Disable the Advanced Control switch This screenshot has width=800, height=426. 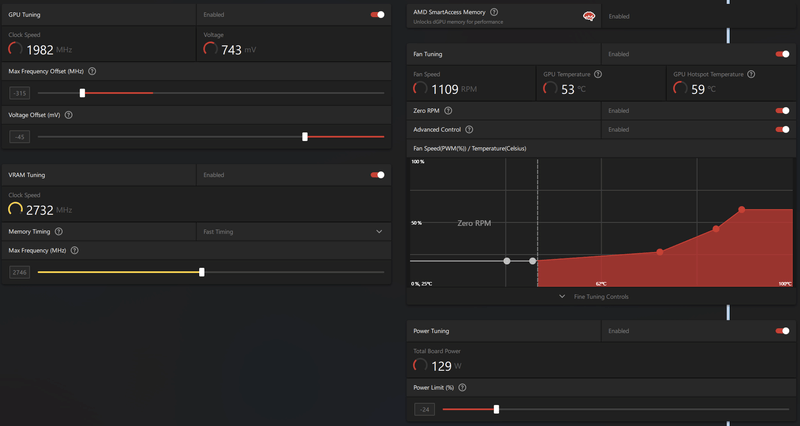click(x=782, y=130)
